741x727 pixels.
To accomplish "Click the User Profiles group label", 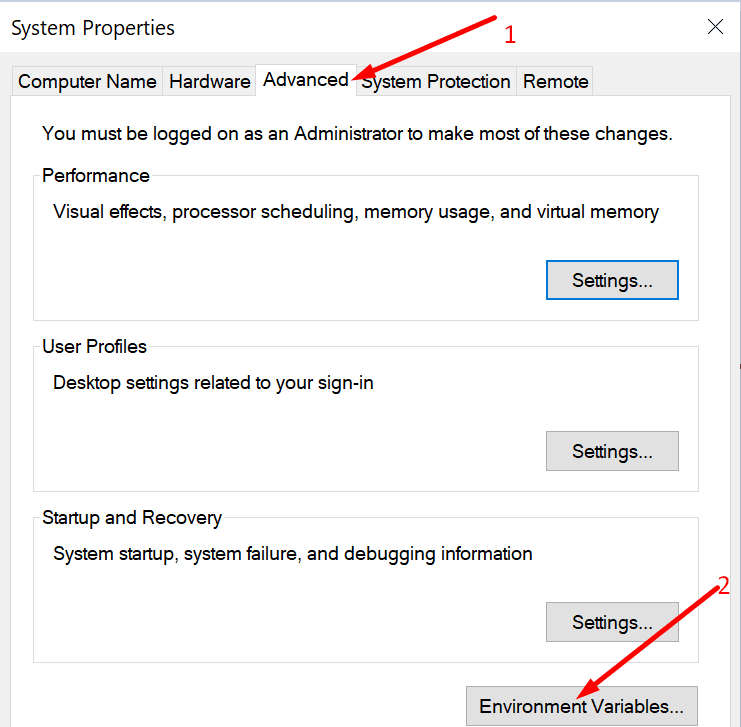I will (94, 346).
